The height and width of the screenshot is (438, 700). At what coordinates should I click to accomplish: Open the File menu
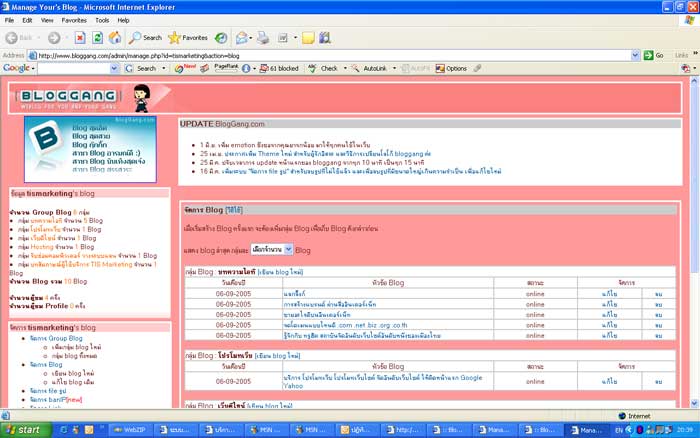coord(9,20)
